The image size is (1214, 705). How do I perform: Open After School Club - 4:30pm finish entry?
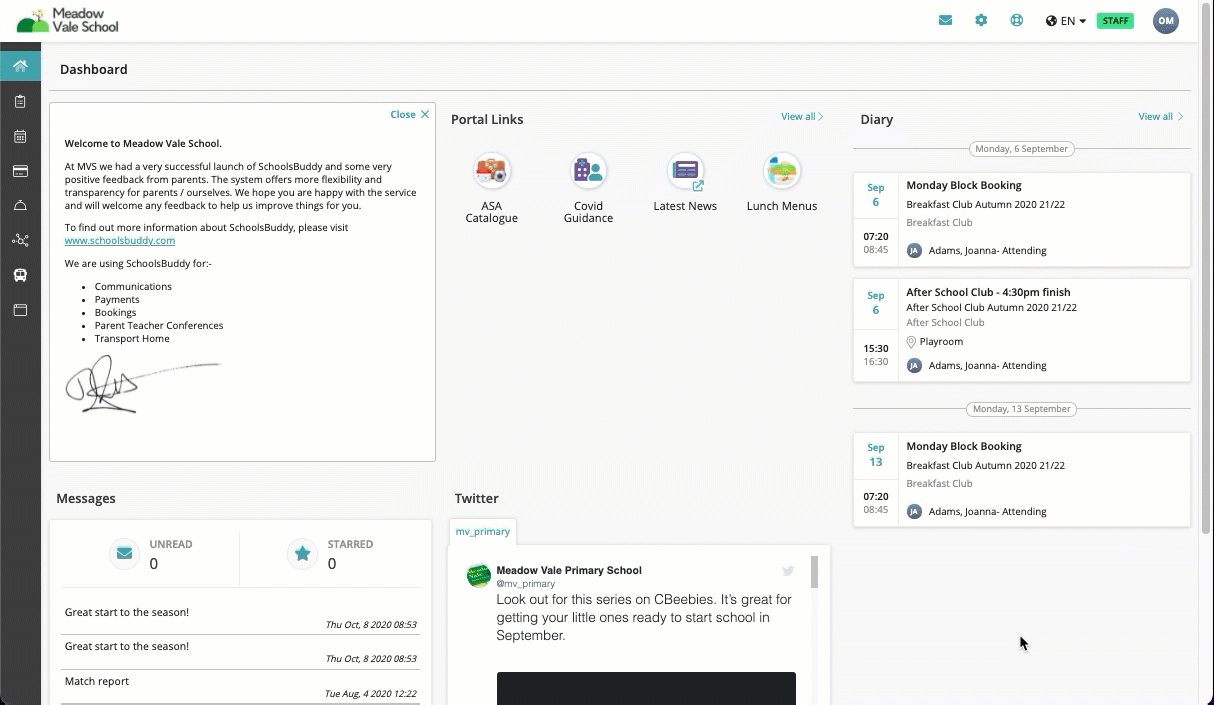click(x=1022, y=330)
